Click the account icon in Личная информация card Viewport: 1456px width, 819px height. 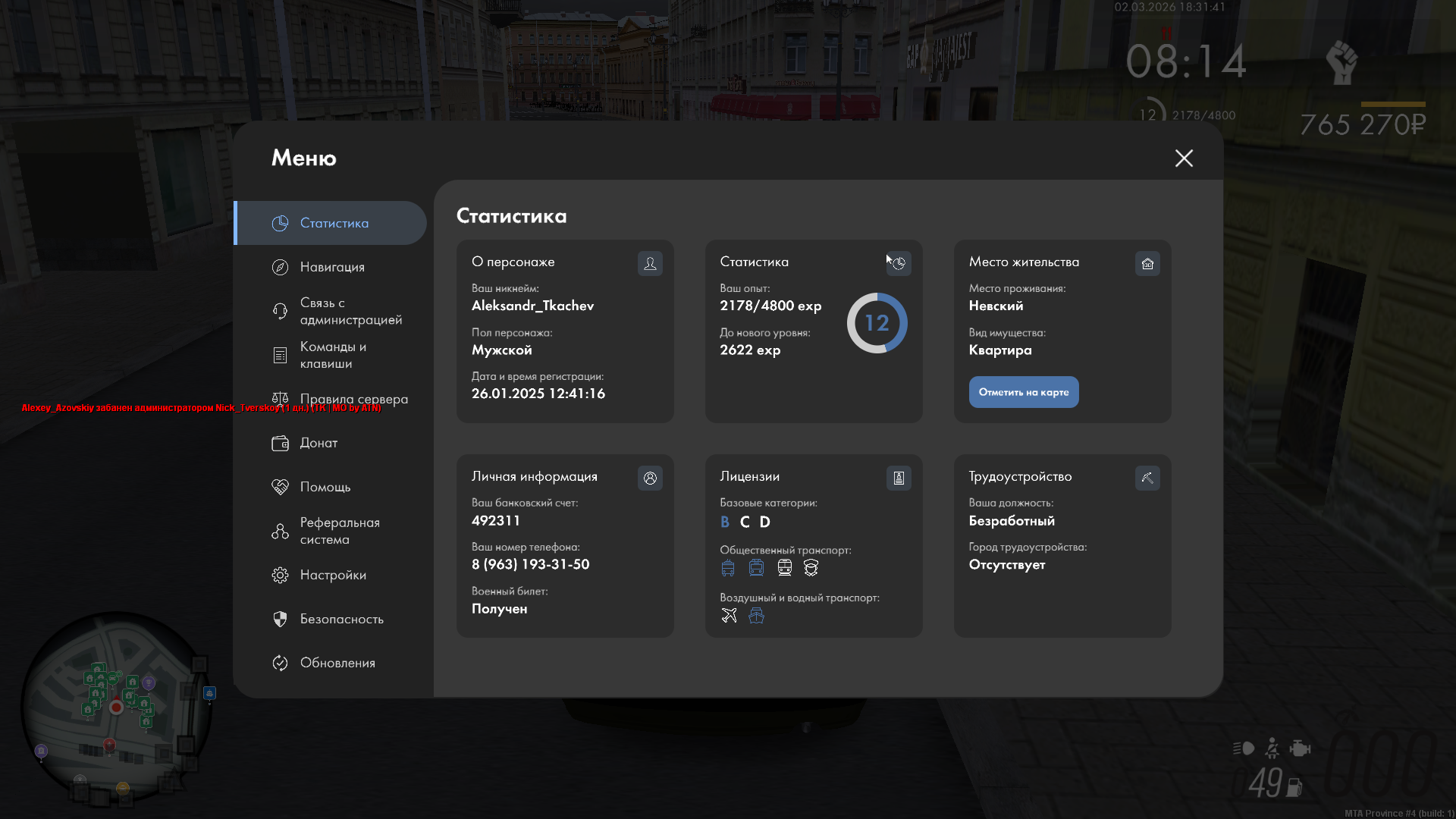coord(650,478)
